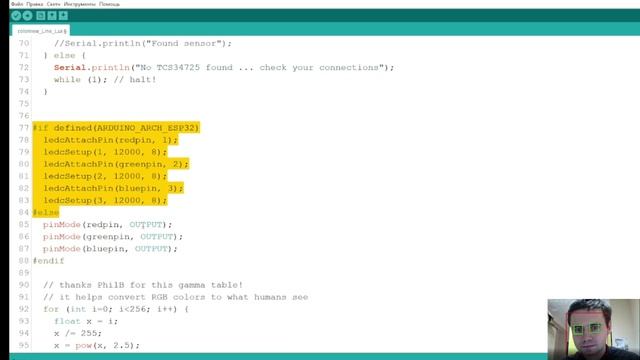Click the Open sketch toolbar icon
Viewport: 640px width, 360px height.
[52, 16]
